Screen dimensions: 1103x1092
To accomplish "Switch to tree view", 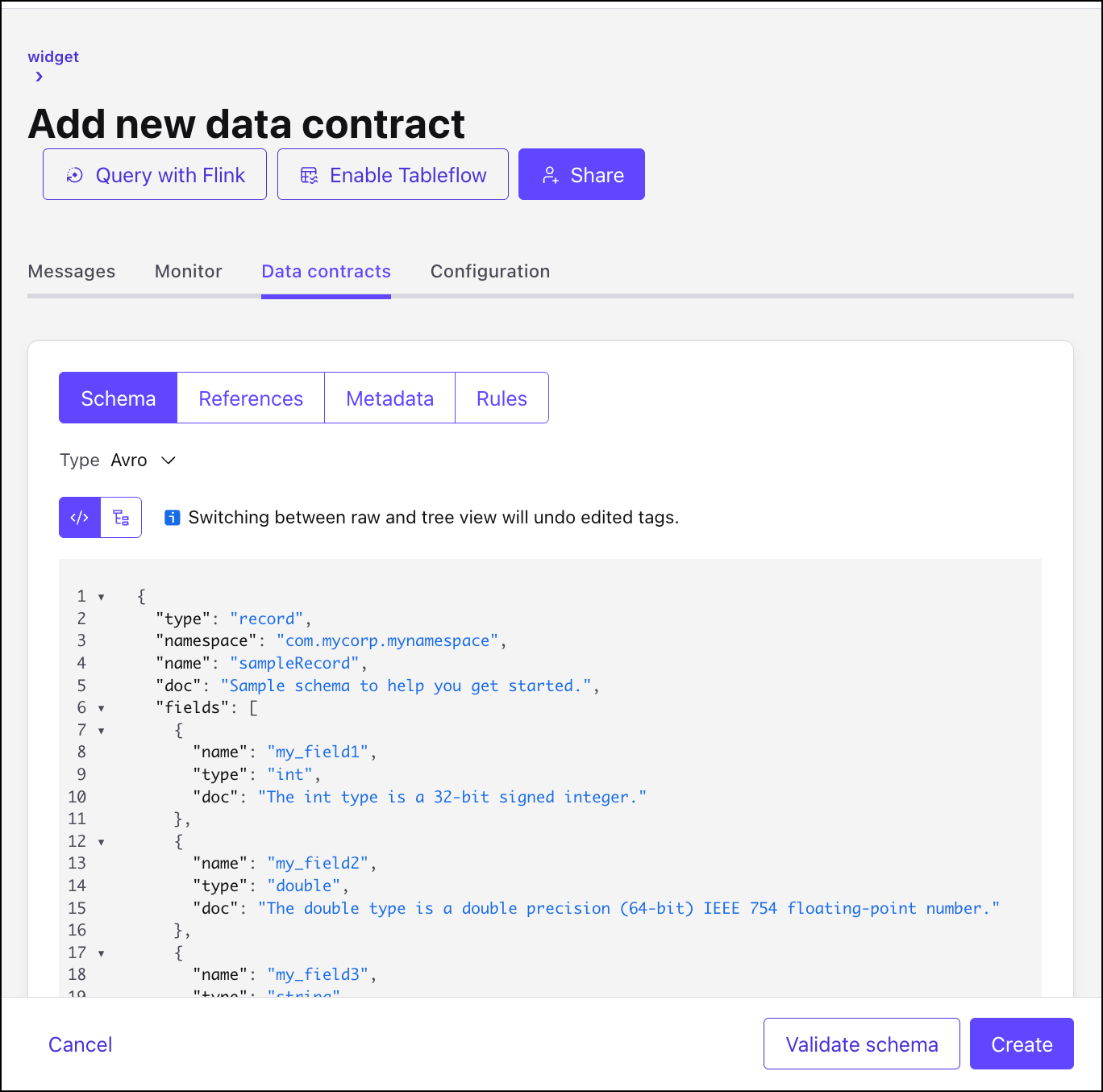I will click(x=121, y=518).
